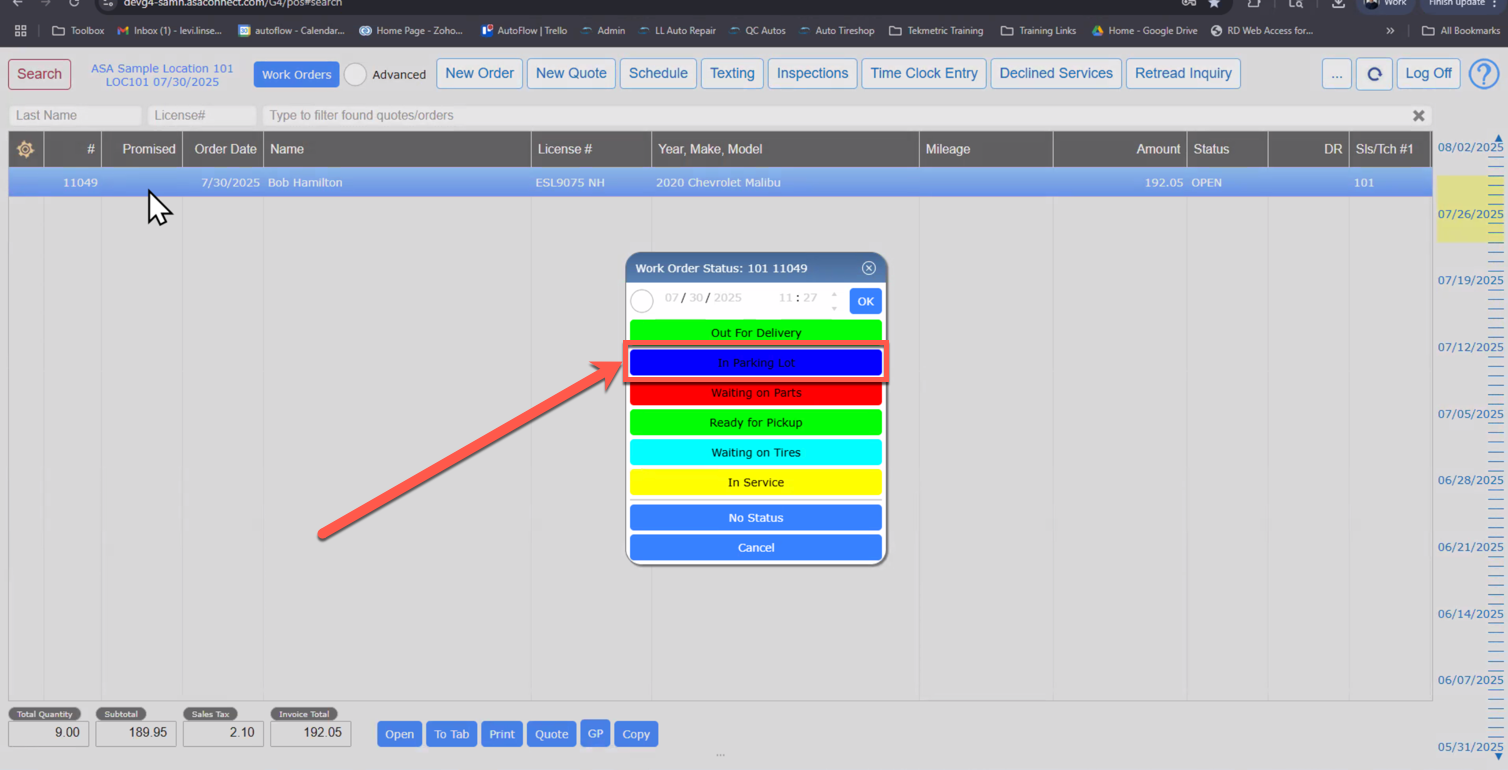Open the browser apps grid icon

pos(20,31)
